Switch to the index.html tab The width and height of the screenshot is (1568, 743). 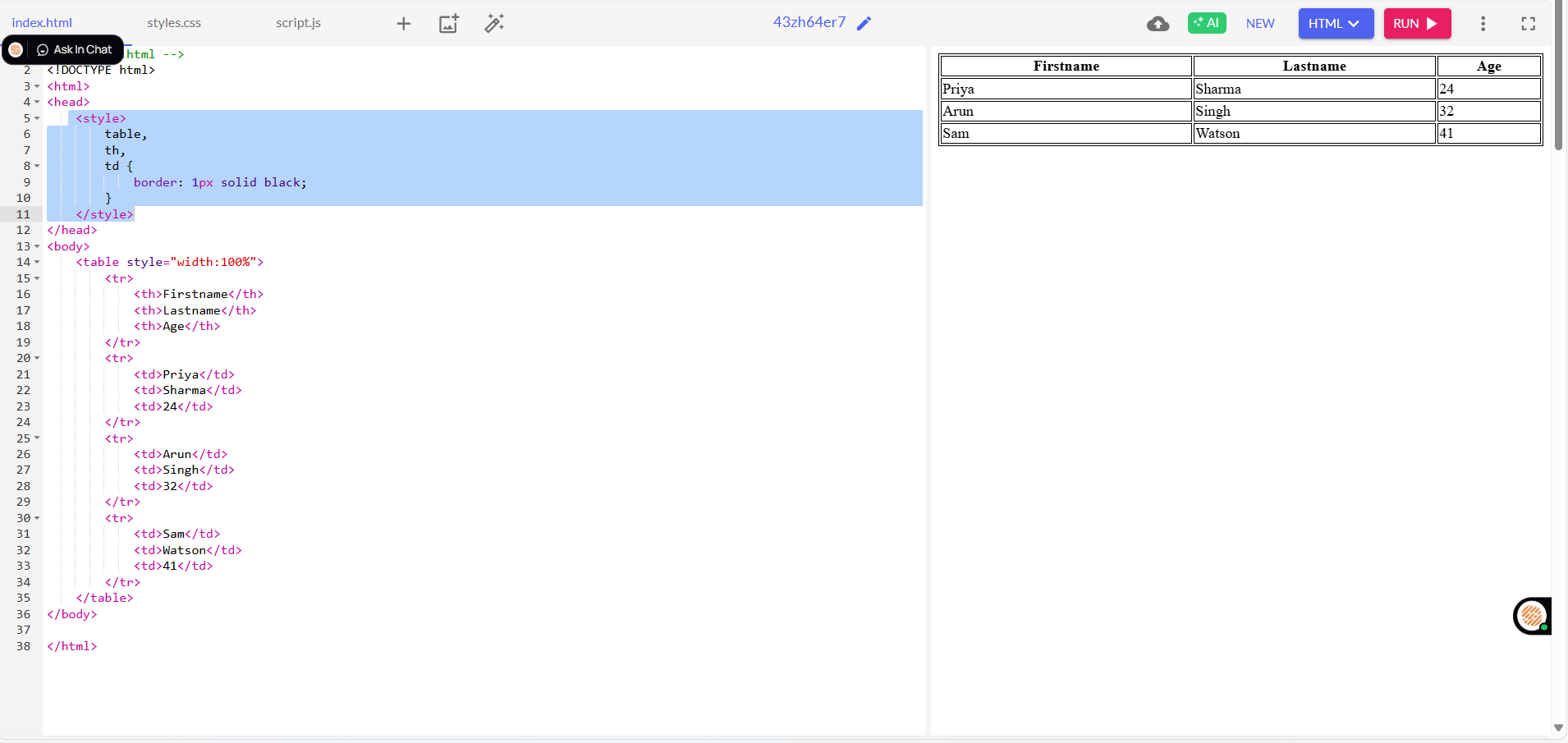(42, 23)
